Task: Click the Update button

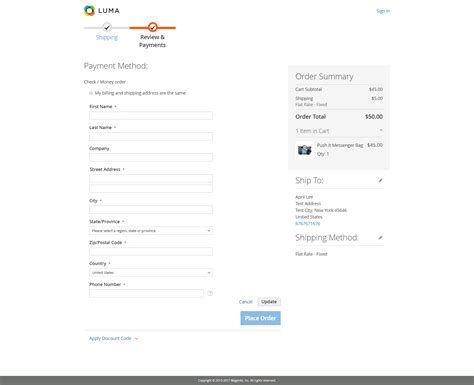Action: tap(269, 302)
